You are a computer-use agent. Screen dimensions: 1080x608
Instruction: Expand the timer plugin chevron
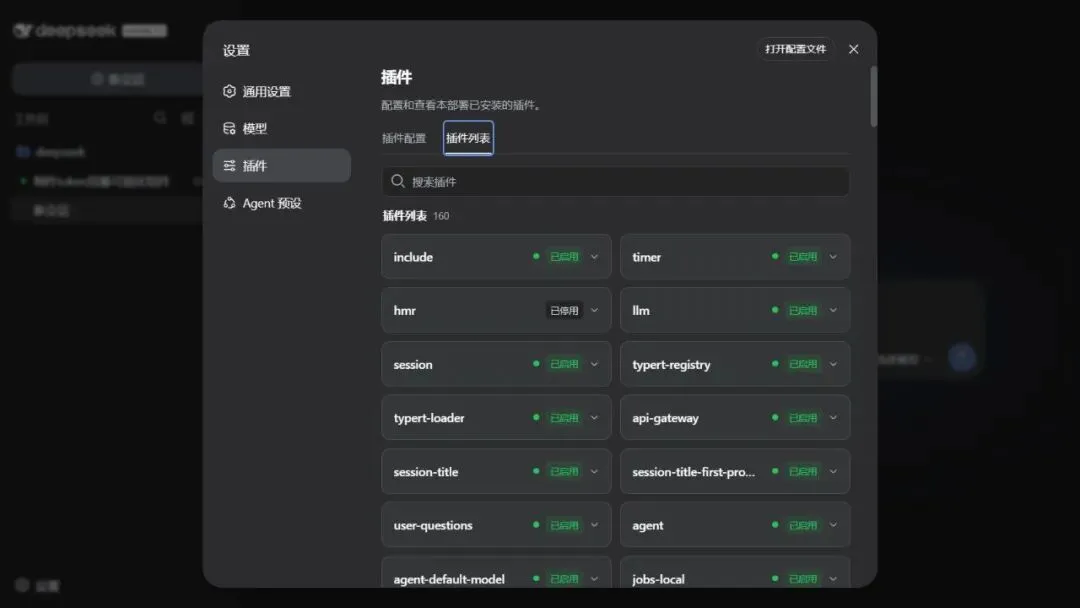click(x=833, y=257)
